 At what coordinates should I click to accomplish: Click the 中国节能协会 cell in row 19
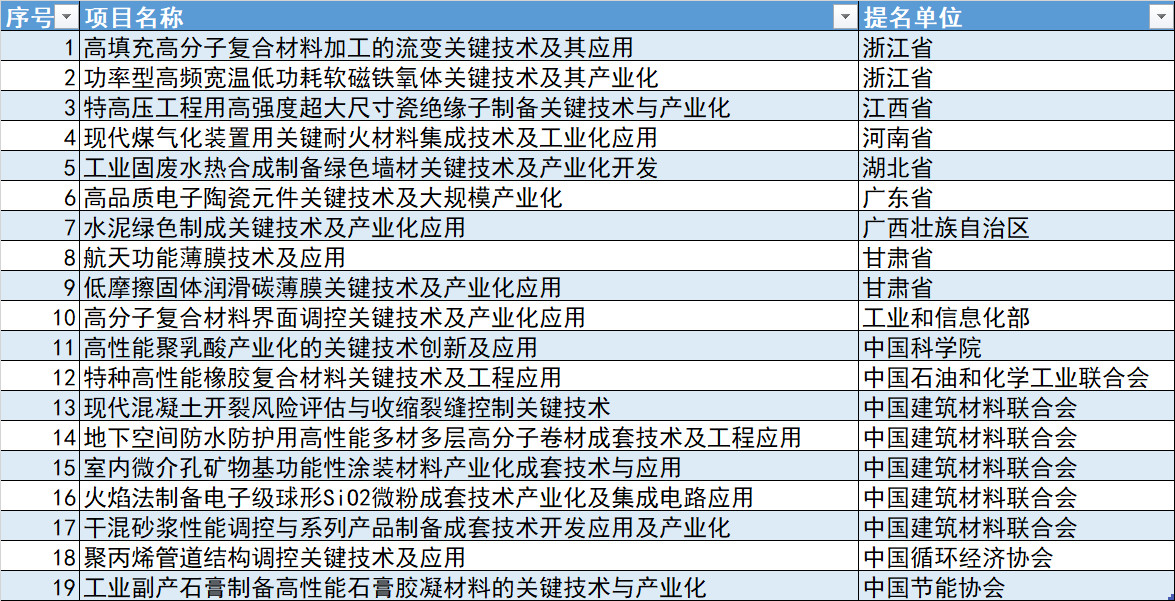tap(934, 587)
